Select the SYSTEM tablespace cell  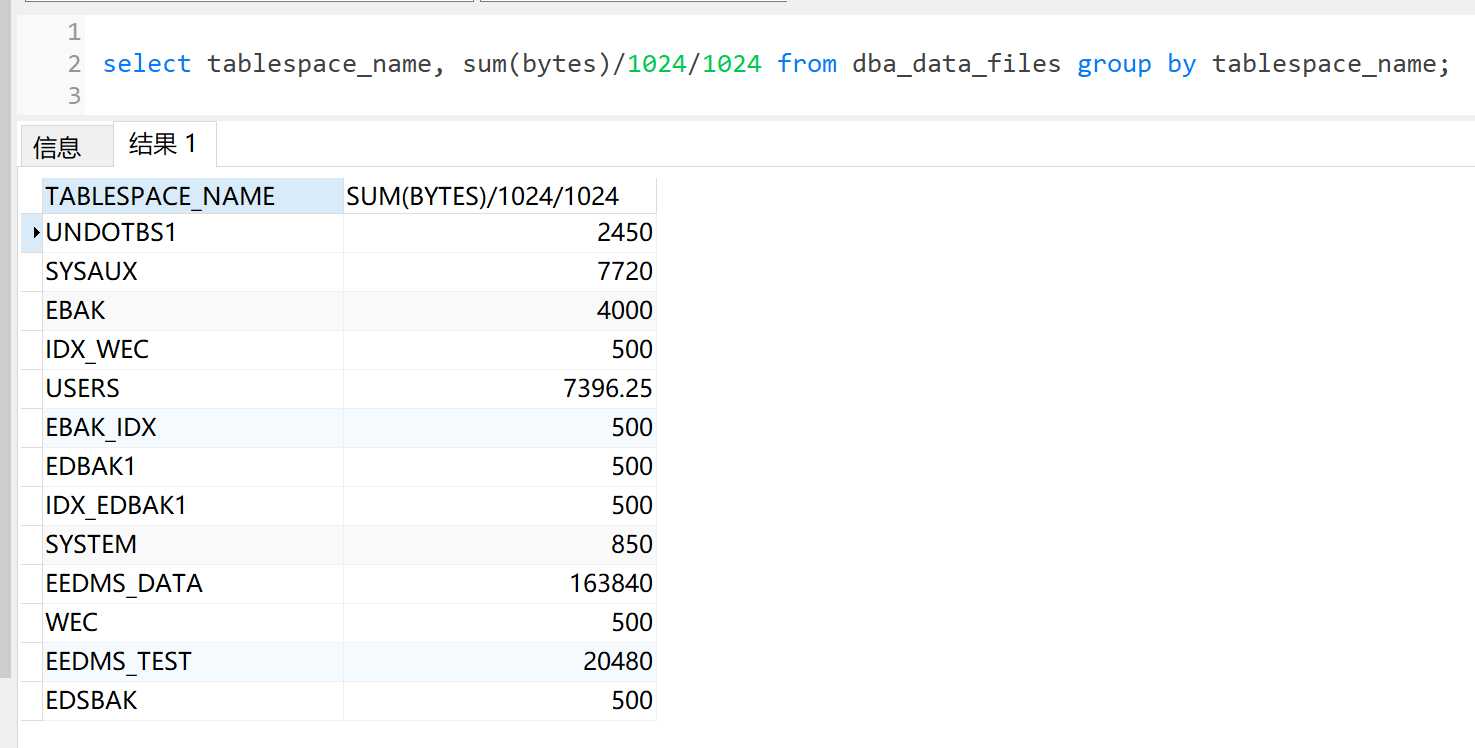pos(193,545)
